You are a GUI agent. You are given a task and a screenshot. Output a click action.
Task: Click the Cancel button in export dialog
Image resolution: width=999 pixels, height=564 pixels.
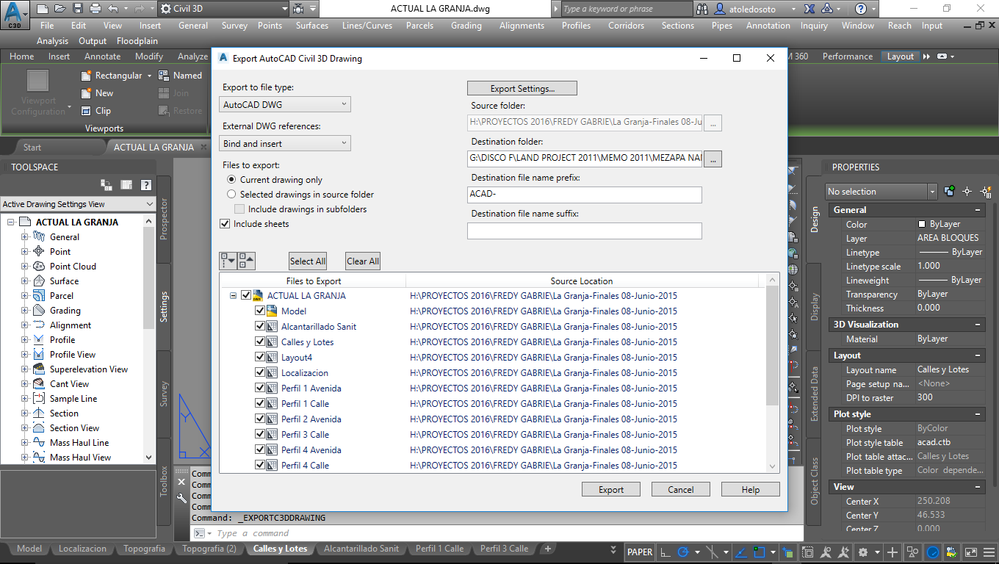680,489
